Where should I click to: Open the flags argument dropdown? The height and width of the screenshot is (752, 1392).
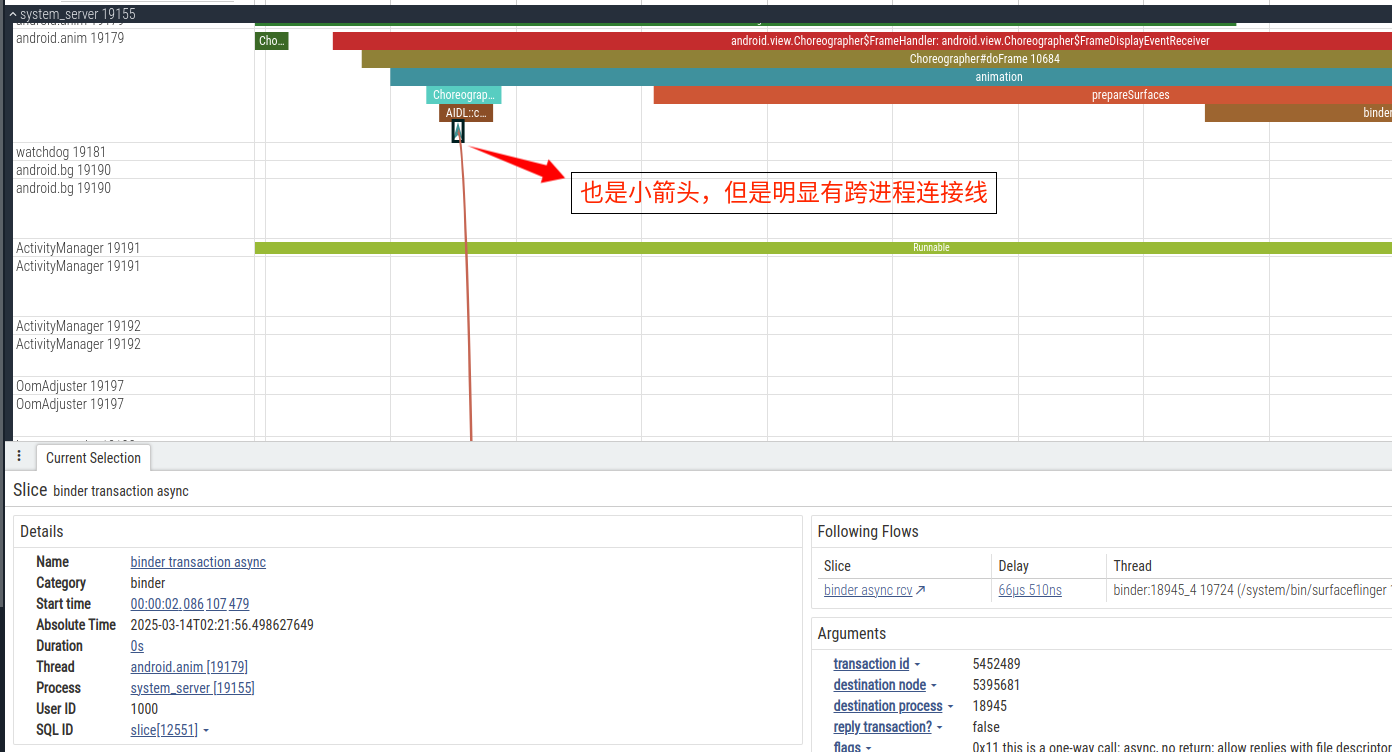pyautogui.click(x=853, y=747)
